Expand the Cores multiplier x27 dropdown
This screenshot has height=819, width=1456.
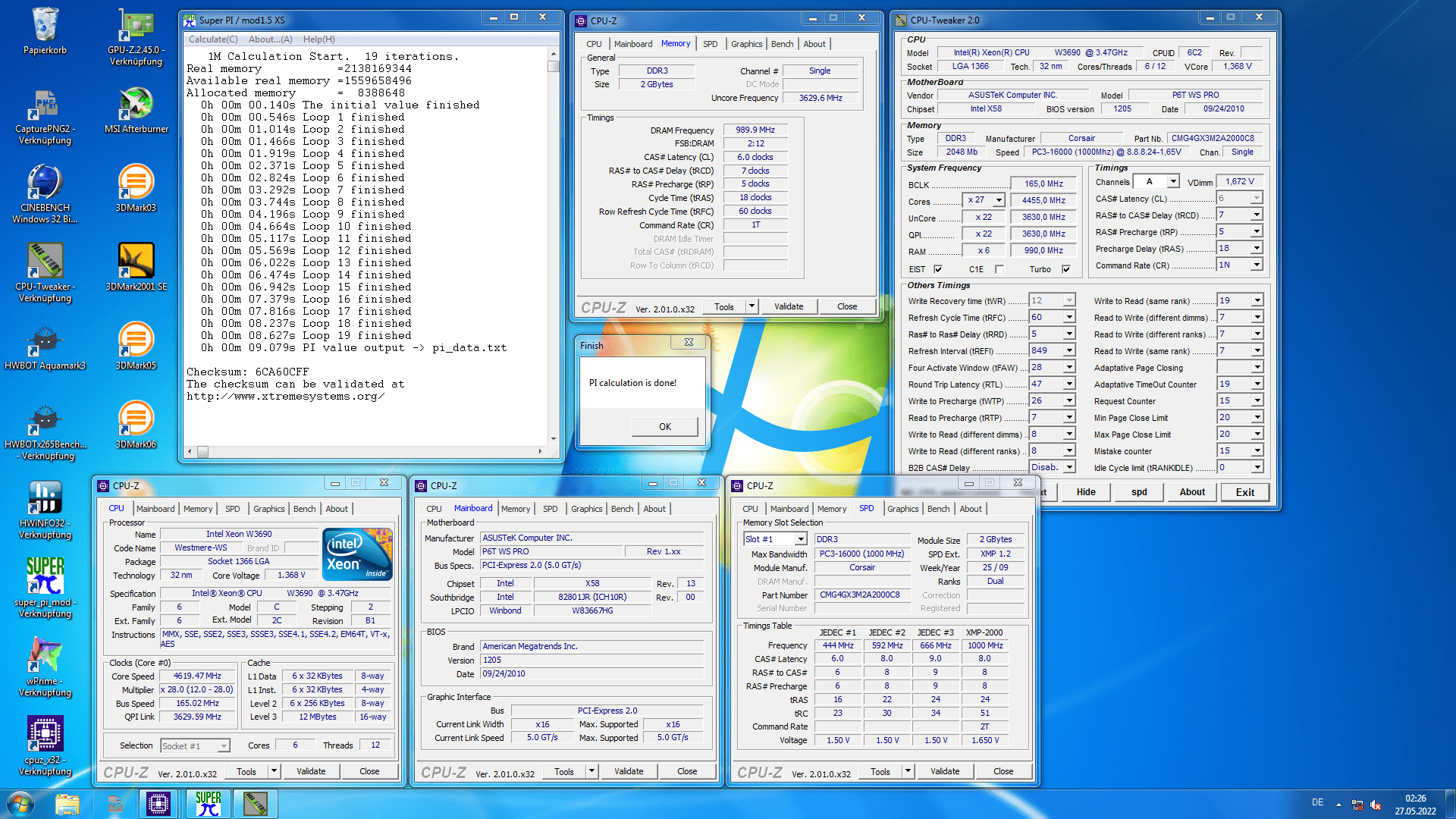click(x=999, y=200)
